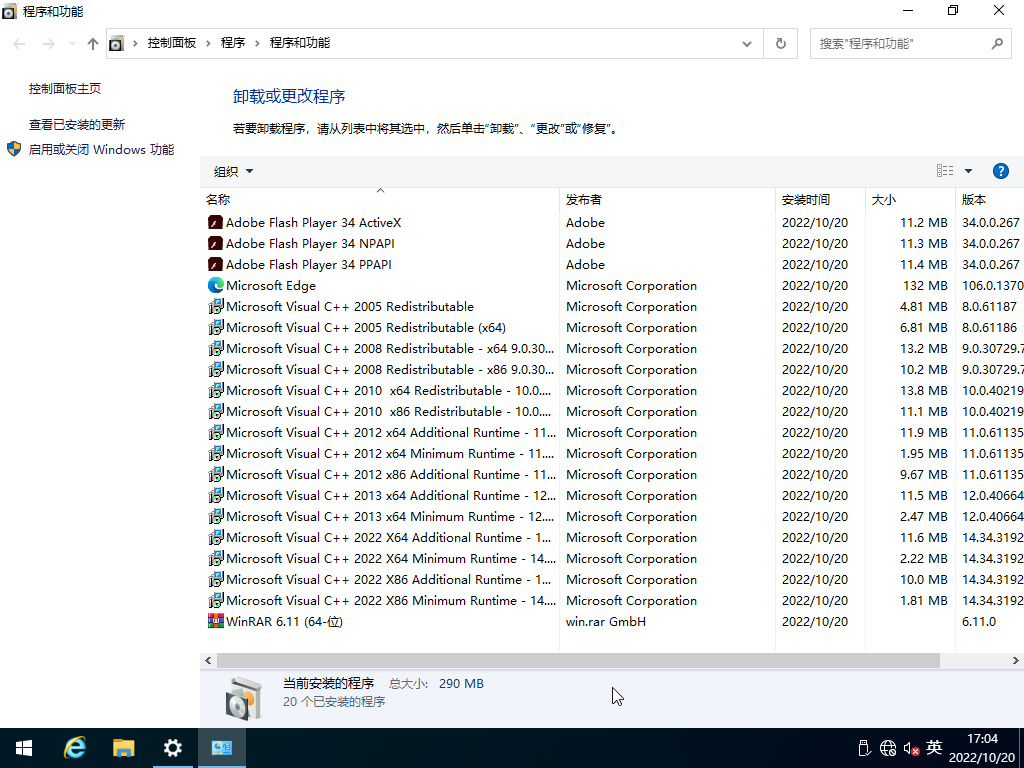Screen dimensions: 1024x768
Task: Launch Internet Explorer from taskbar
Action: pos(74,748)
